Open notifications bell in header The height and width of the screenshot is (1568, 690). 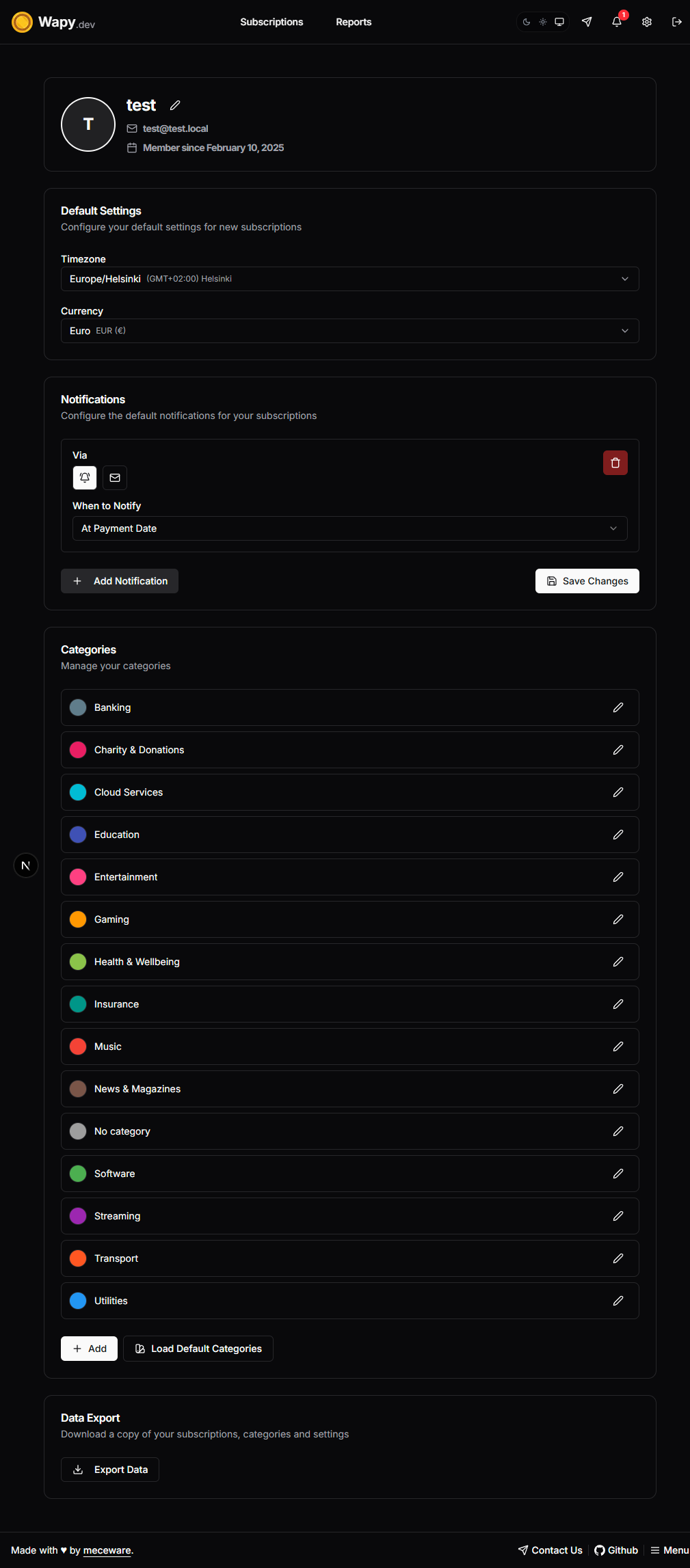[x=617, y=22]
